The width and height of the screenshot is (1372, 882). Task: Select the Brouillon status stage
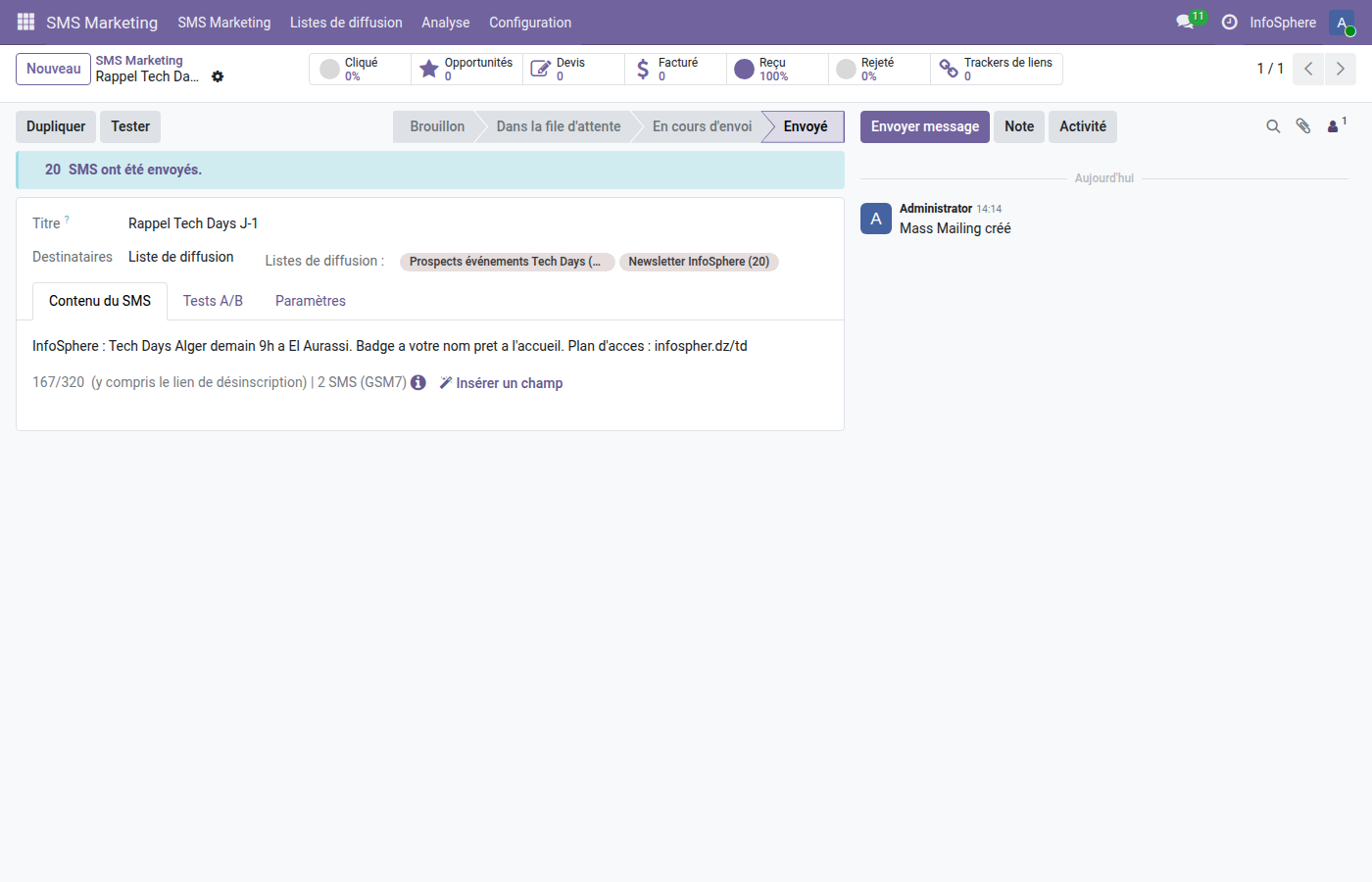[437, 126]
